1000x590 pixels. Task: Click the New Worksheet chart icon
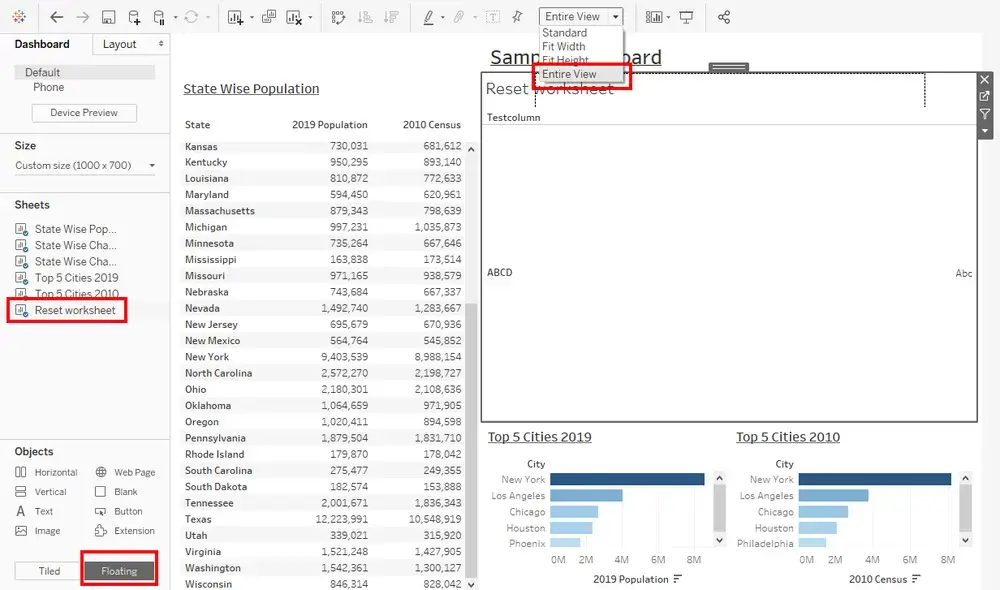(235, 17)
